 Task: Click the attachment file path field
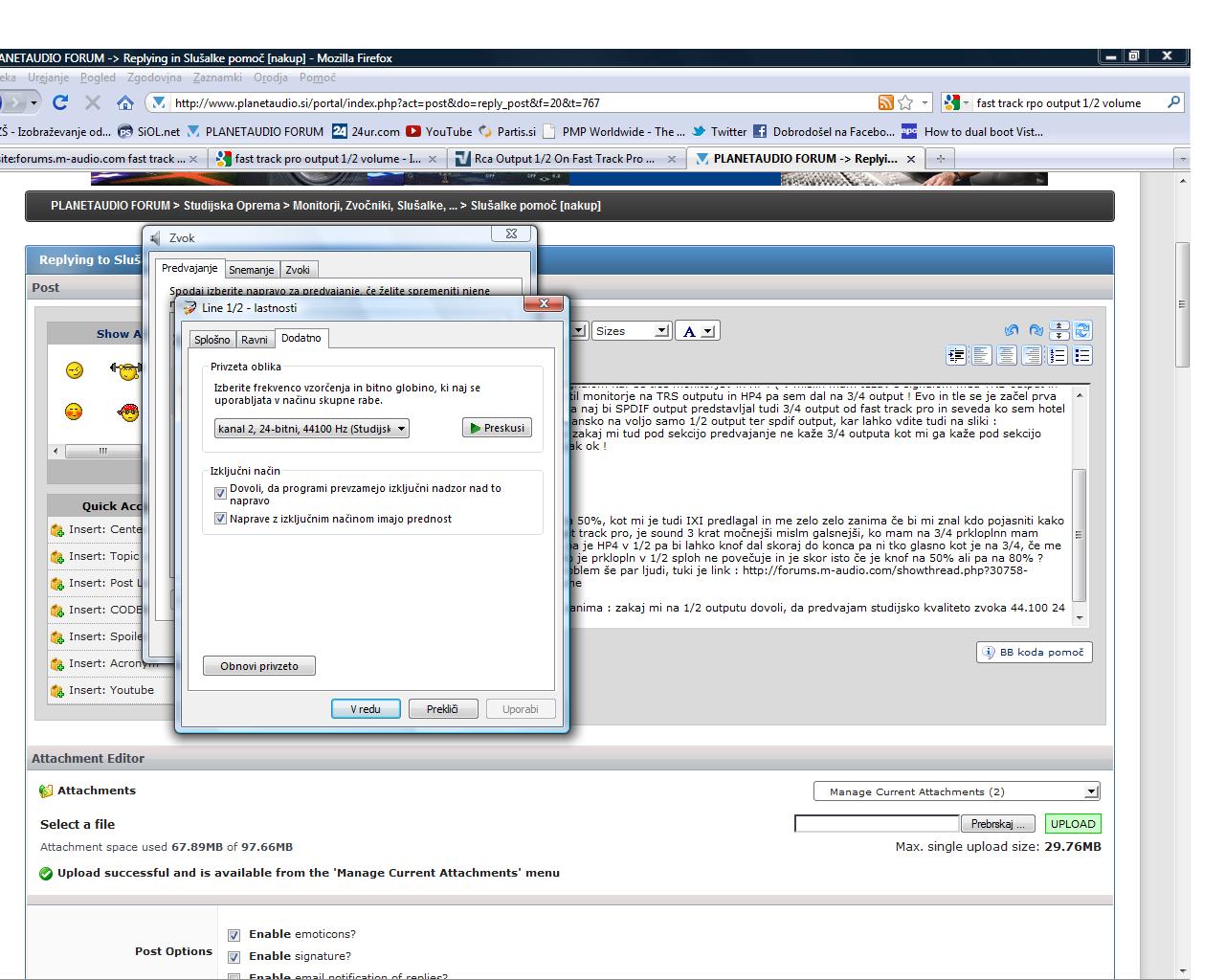877,824
